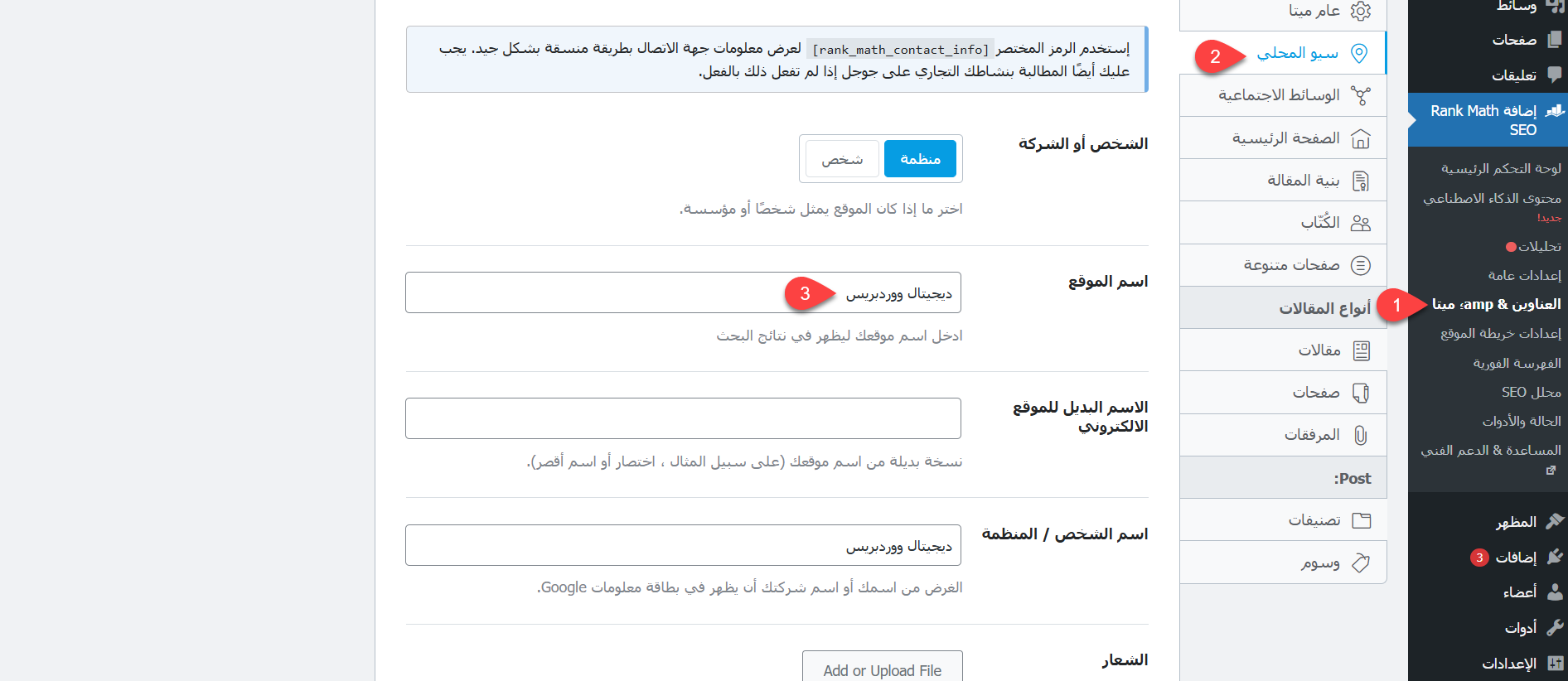Click the document icon beside بنية المقالة
Screen dimensions: 1568x681
click(x=1361, y=181)
